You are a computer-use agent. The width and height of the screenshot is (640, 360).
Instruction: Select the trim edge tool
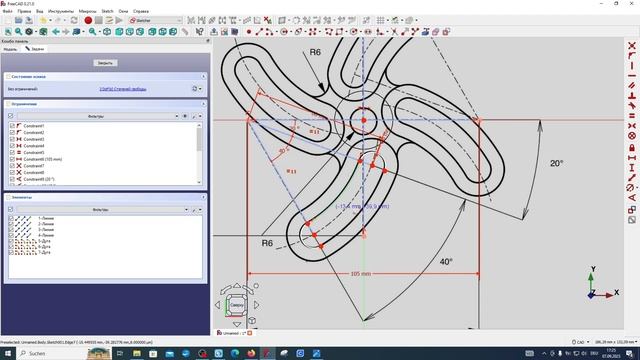394,31
